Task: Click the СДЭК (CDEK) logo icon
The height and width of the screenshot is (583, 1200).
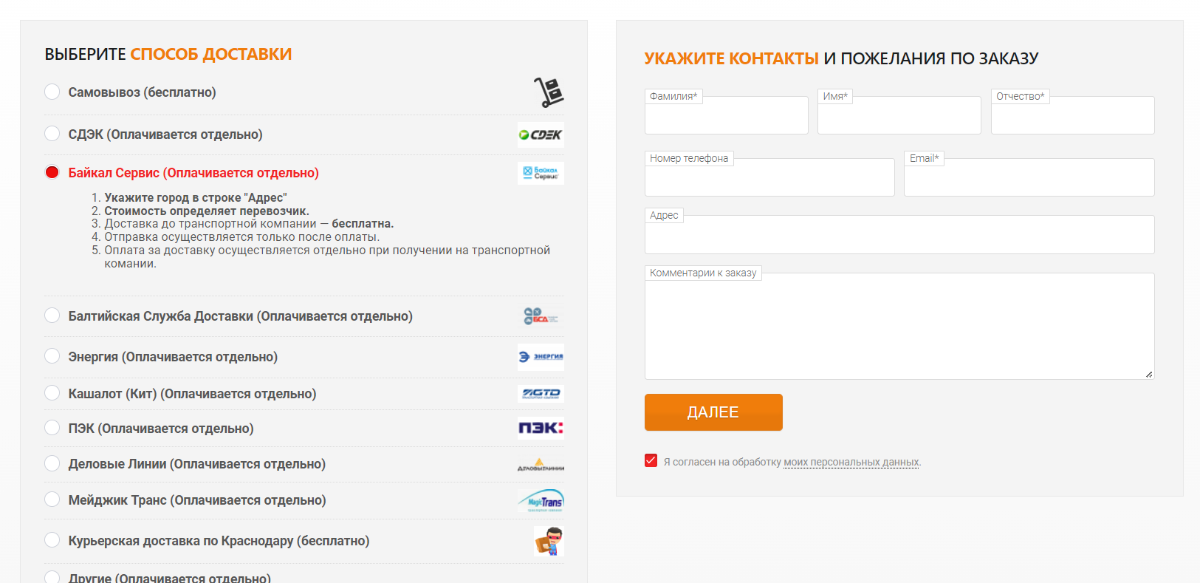Action: (541, 134)
